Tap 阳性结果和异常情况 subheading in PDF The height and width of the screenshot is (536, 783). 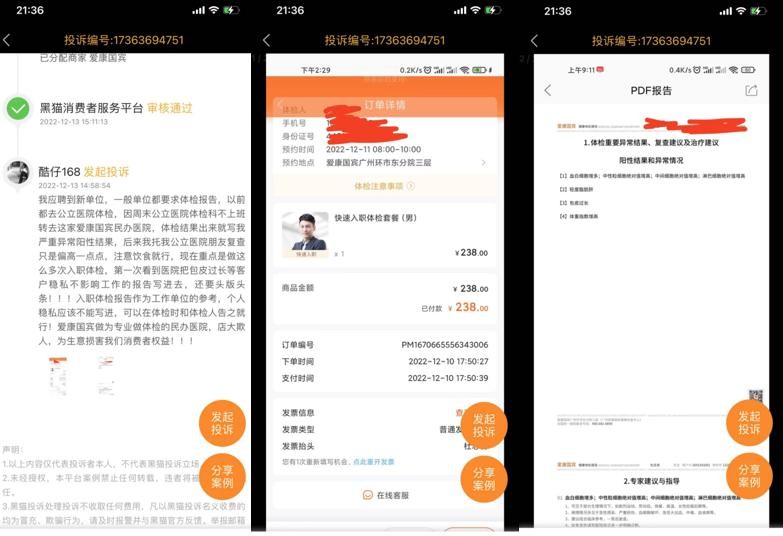pyautogui.click(x=651, y=160)
